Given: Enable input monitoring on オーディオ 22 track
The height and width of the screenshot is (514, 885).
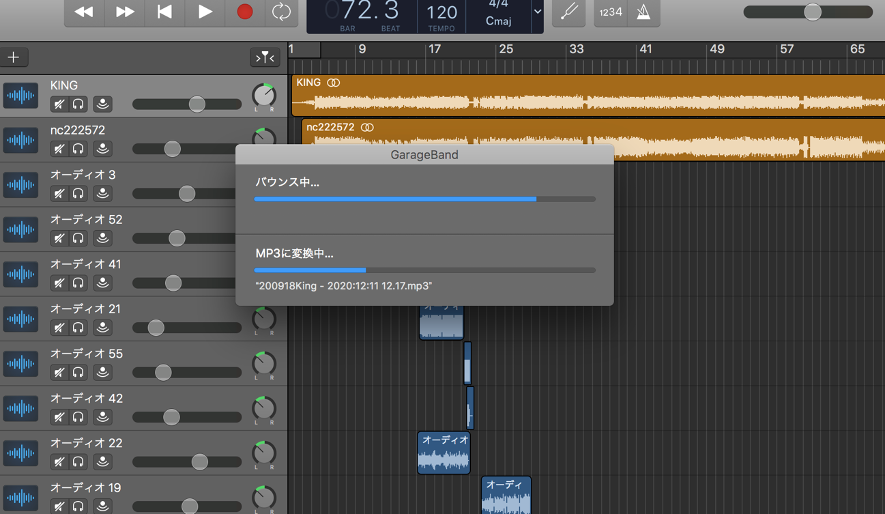Looking at the screenshot, I should coord(103,462).
